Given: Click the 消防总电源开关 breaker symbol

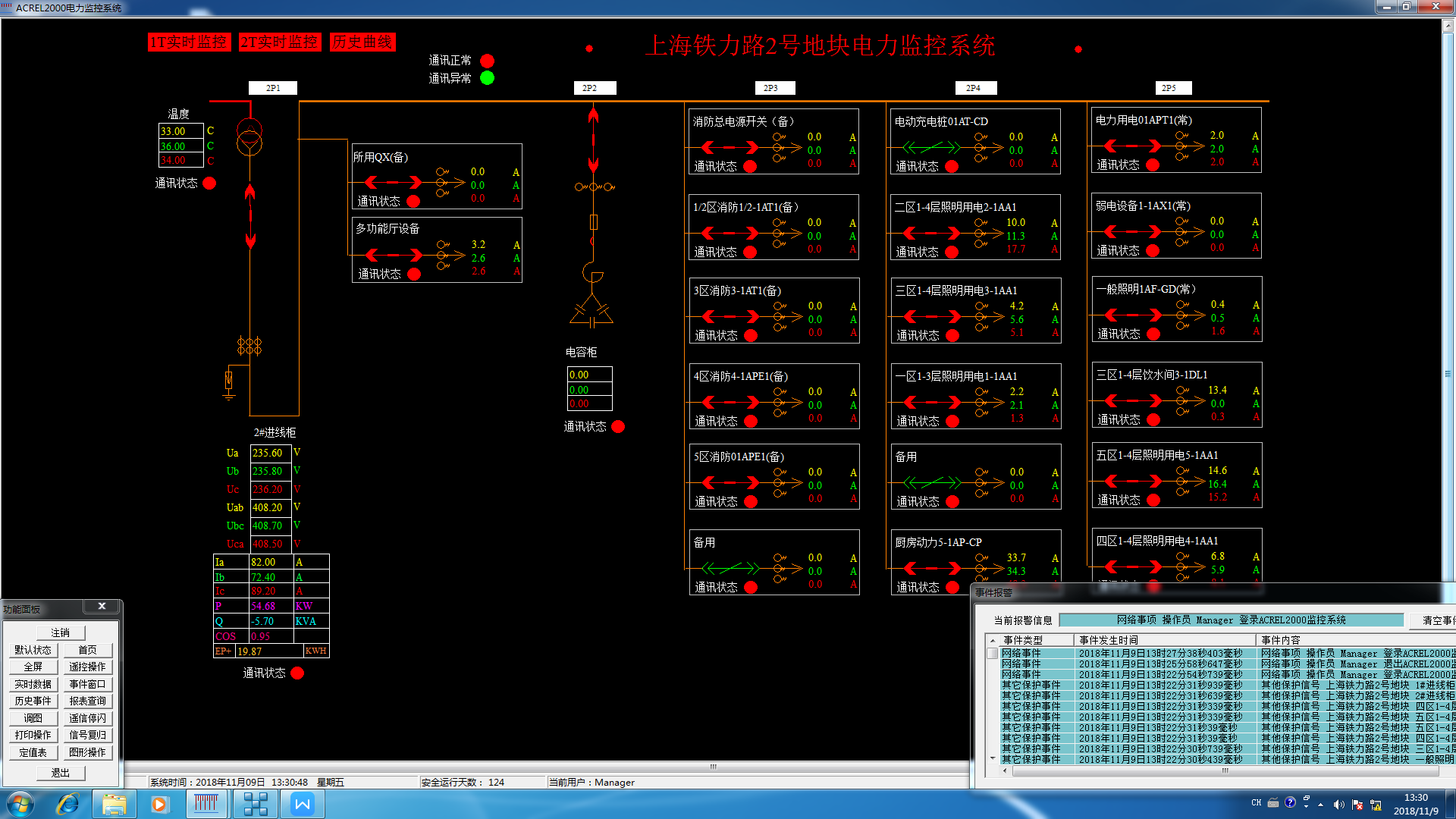Looking at the screenshot, I should click(730, 147).
